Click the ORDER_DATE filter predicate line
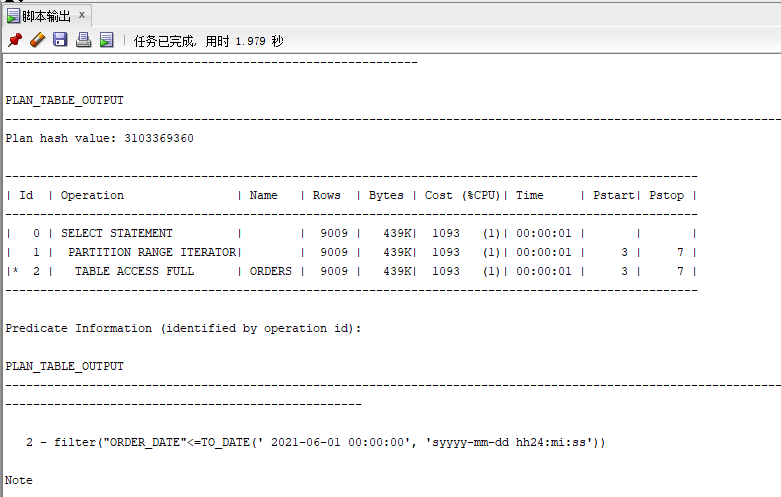 click(x=315, y=442)
